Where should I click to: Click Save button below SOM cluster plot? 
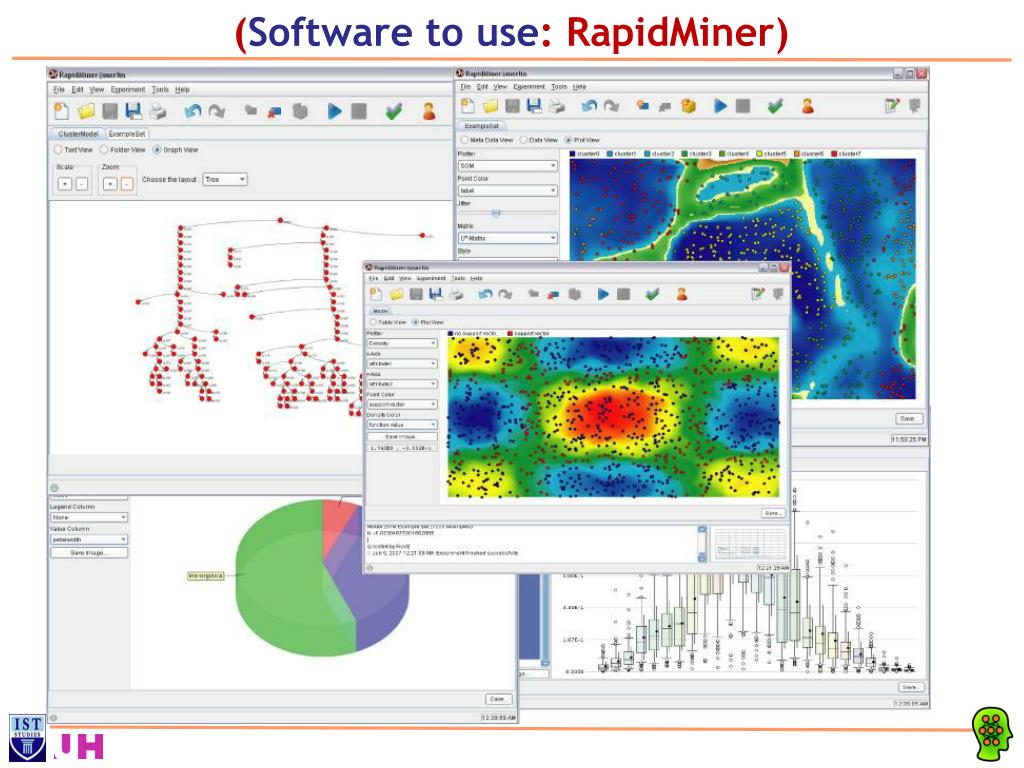[908, 418]
